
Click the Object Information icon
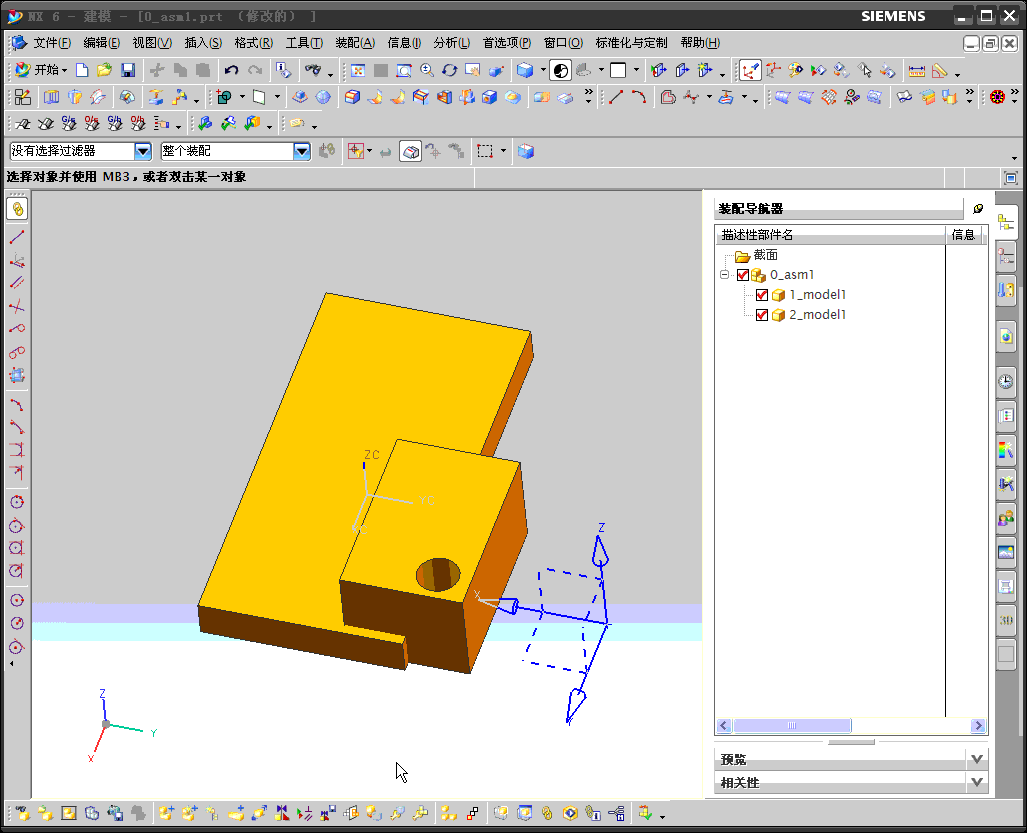[x=283, y=70]
